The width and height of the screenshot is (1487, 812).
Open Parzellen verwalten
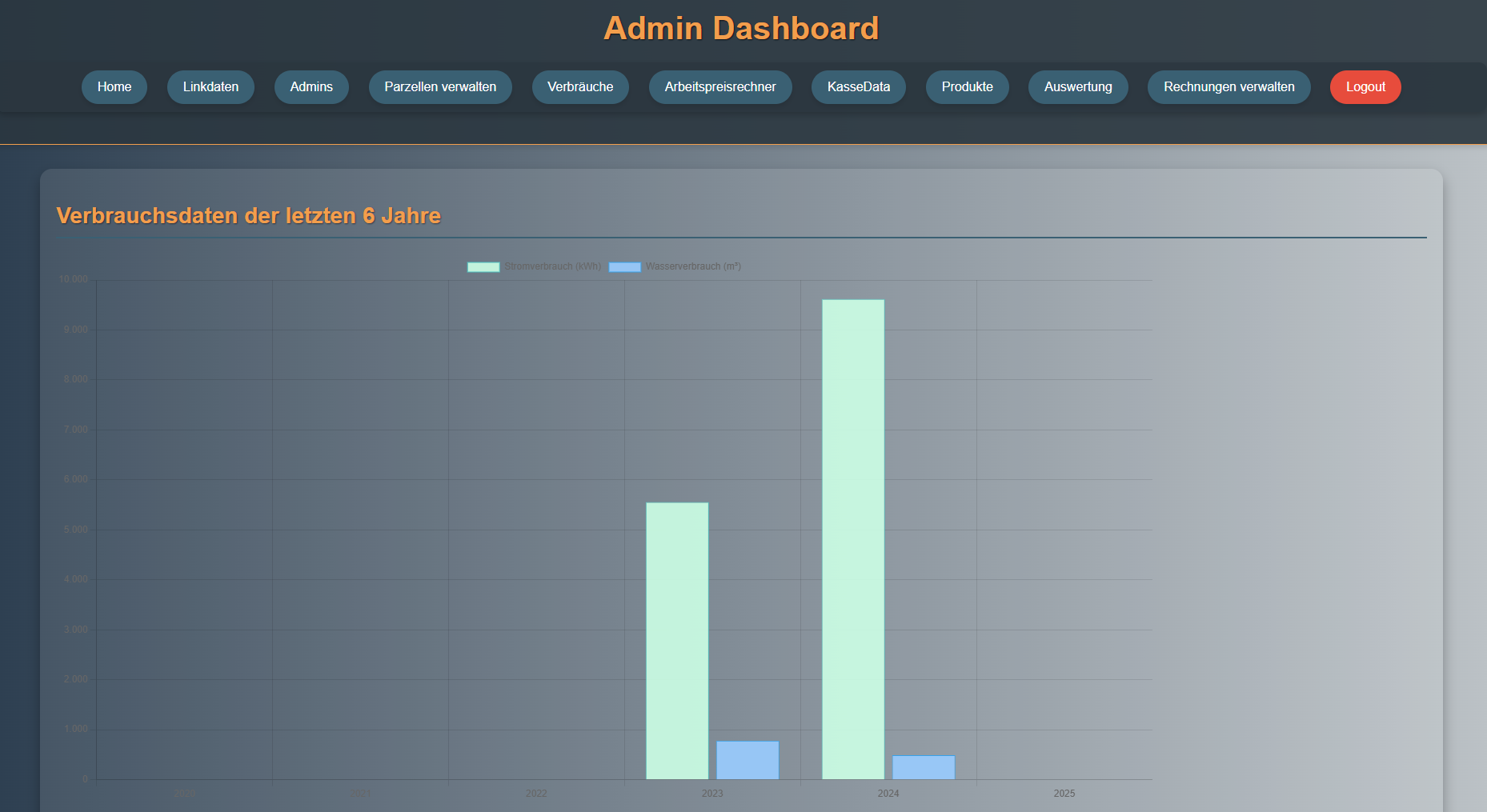click(x=440, y=87)
